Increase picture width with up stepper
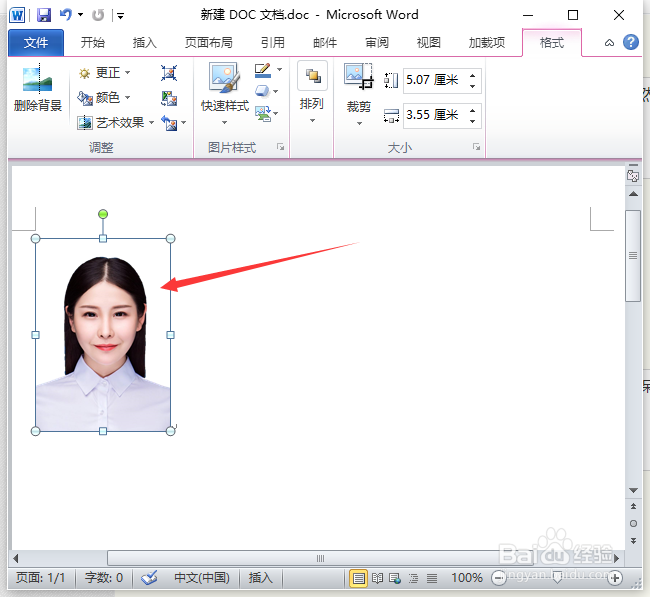This screenshot has width=650, height=597. [x=473, y=110]
